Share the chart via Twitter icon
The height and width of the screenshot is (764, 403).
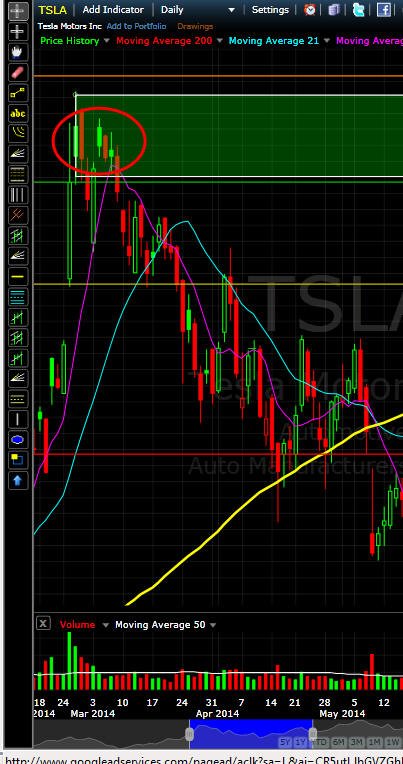[359, 10]
